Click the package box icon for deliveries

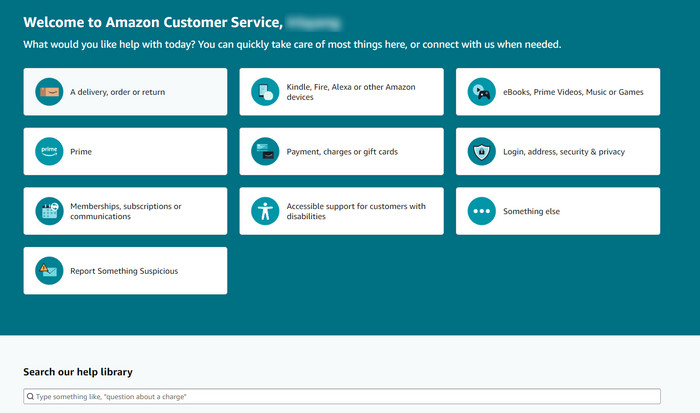click(x=49, y=92)
